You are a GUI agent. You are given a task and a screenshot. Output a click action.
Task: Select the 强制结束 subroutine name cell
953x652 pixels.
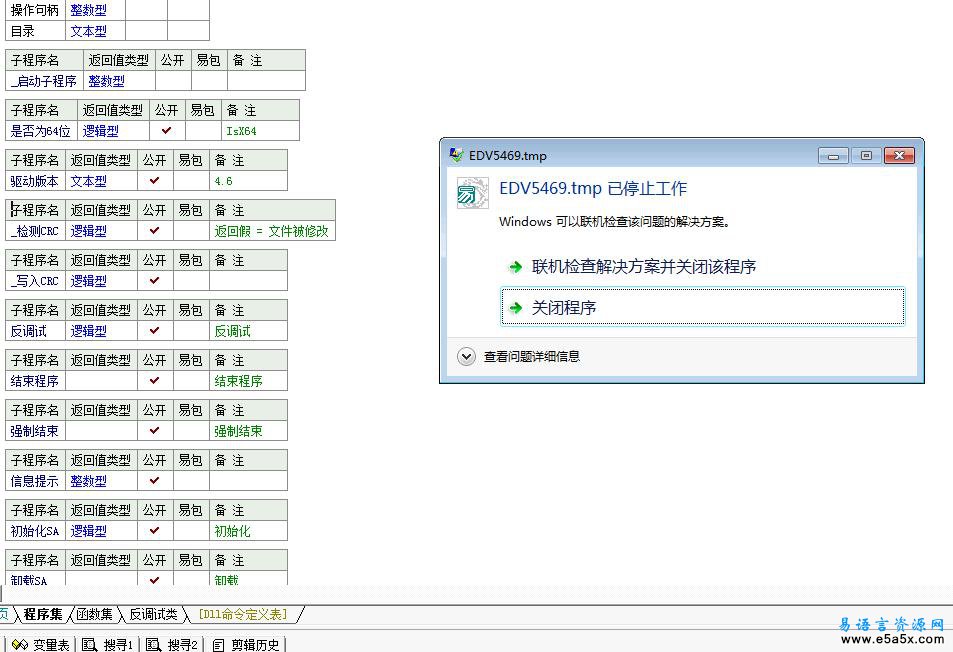point(35,430)
